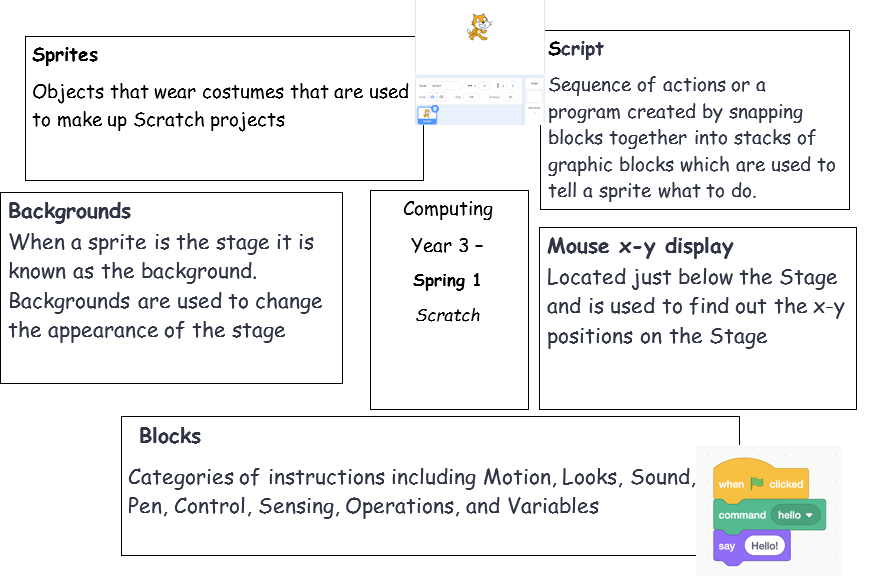Click the green flag in the hat block
This screenshot has width=869, height=586.
(x=757, y=484)
